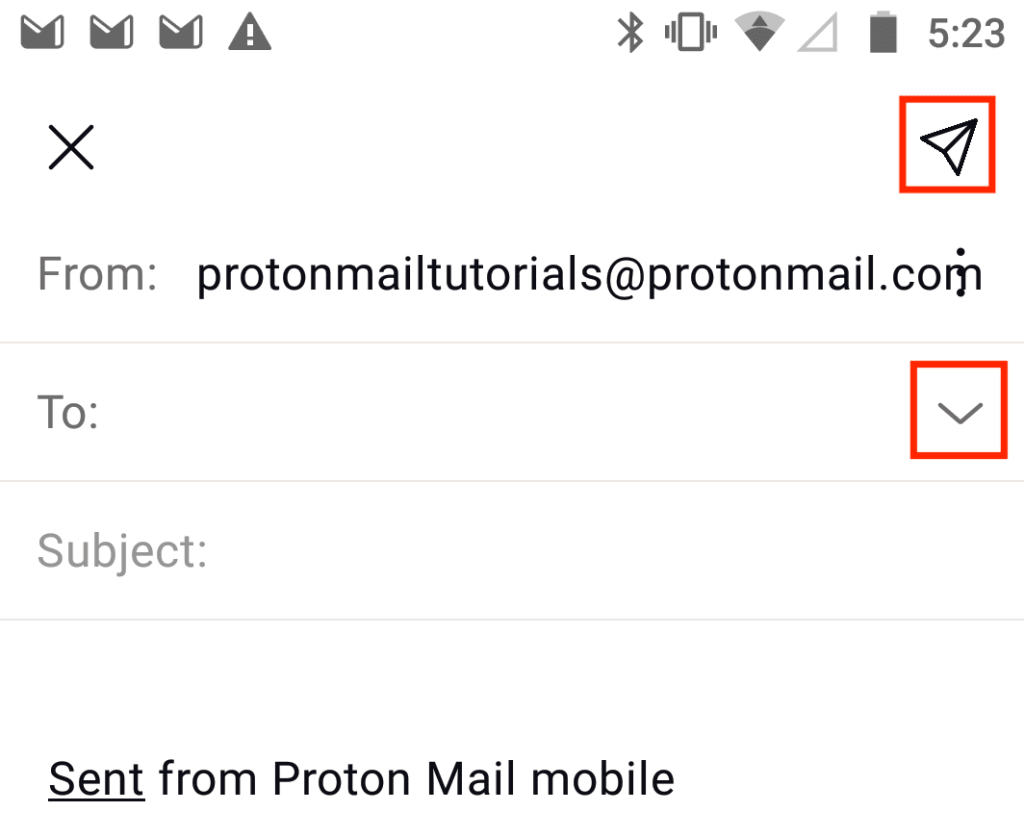Image resolution: width=1024 pixels, height=837 pixels.
Task: Focus the Subject field
Action: (x=512, y=551)
